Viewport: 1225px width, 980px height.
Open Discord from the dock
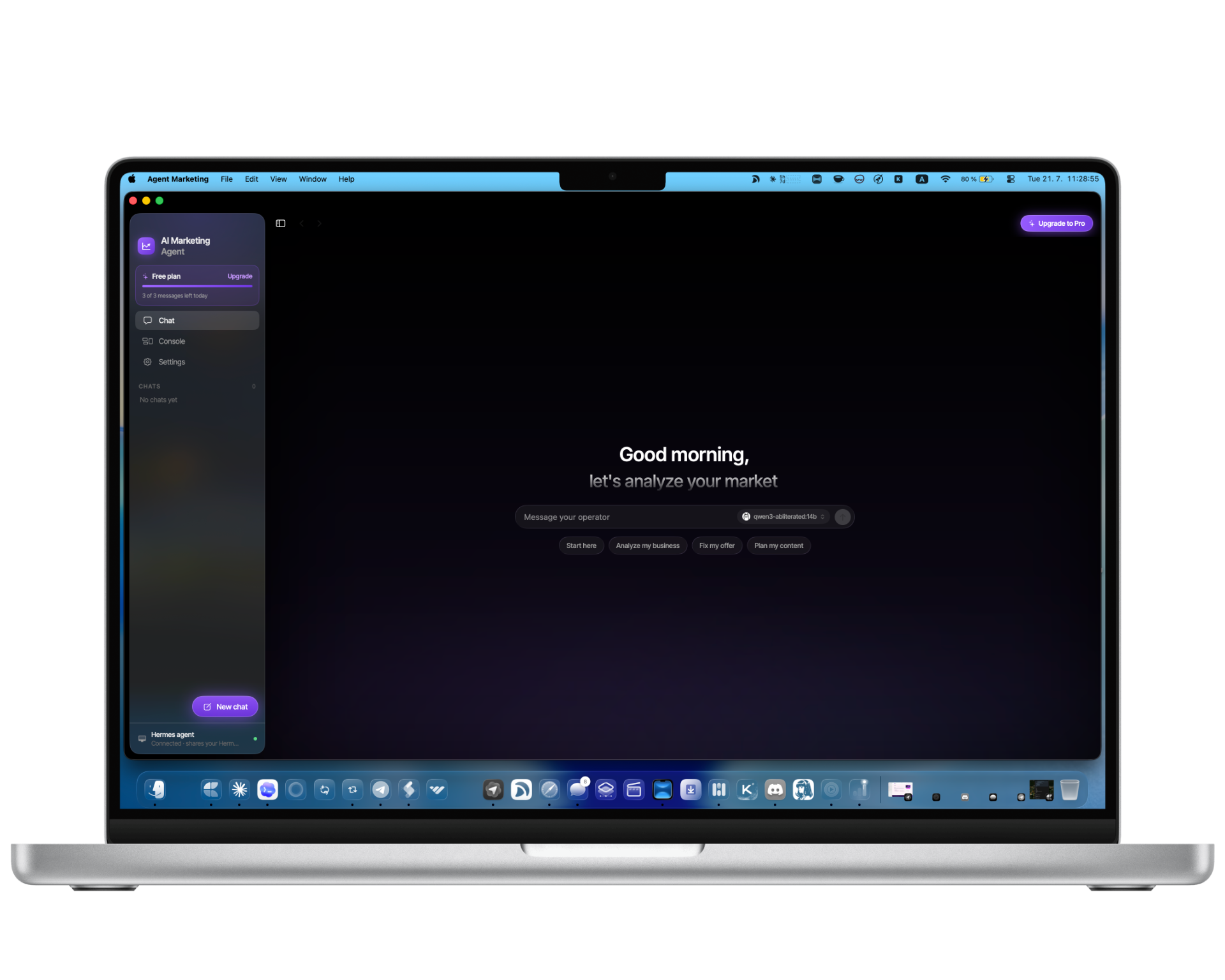click(x=775, y=790)
